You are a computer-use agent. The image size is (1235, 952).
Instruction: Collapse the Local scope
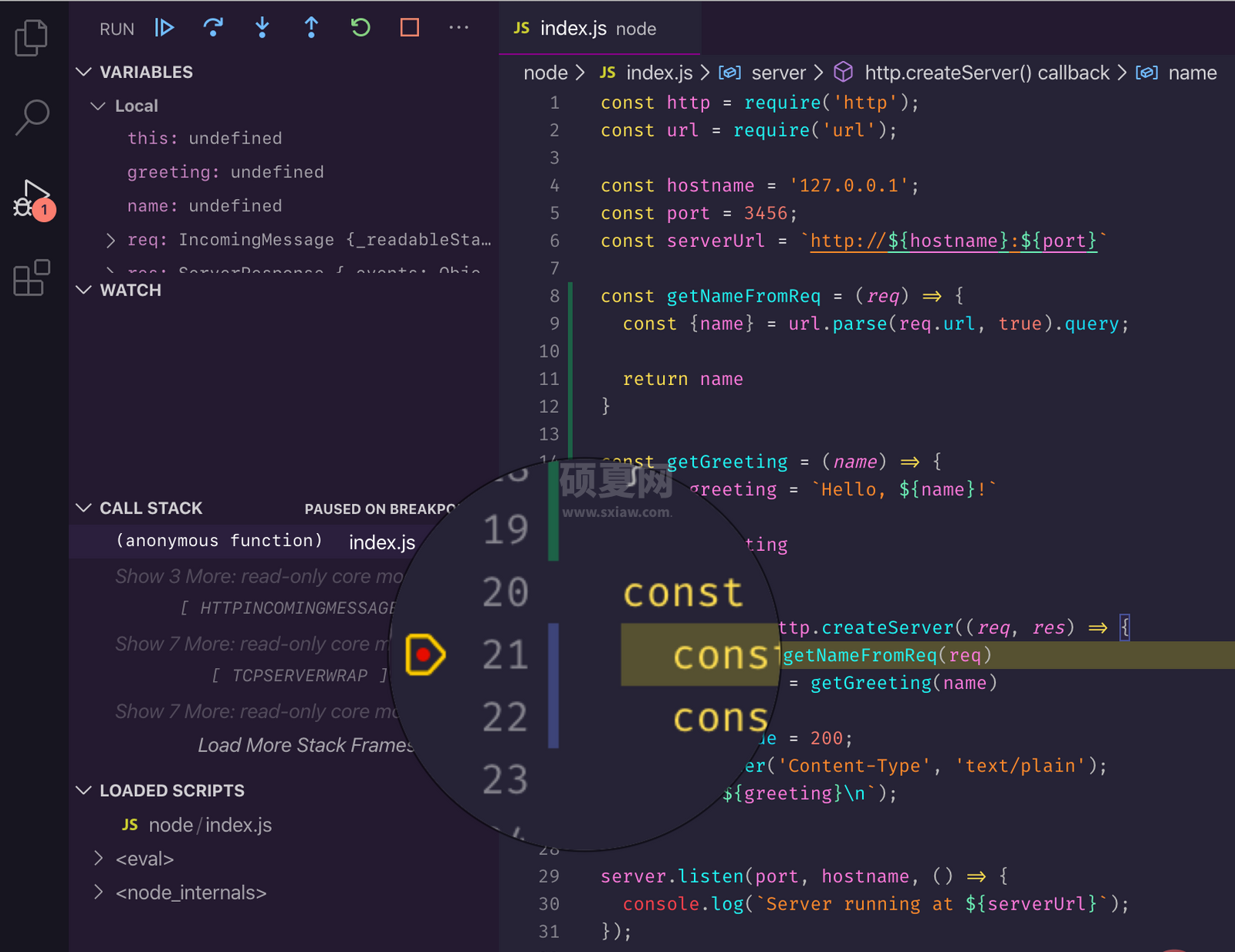98,106
